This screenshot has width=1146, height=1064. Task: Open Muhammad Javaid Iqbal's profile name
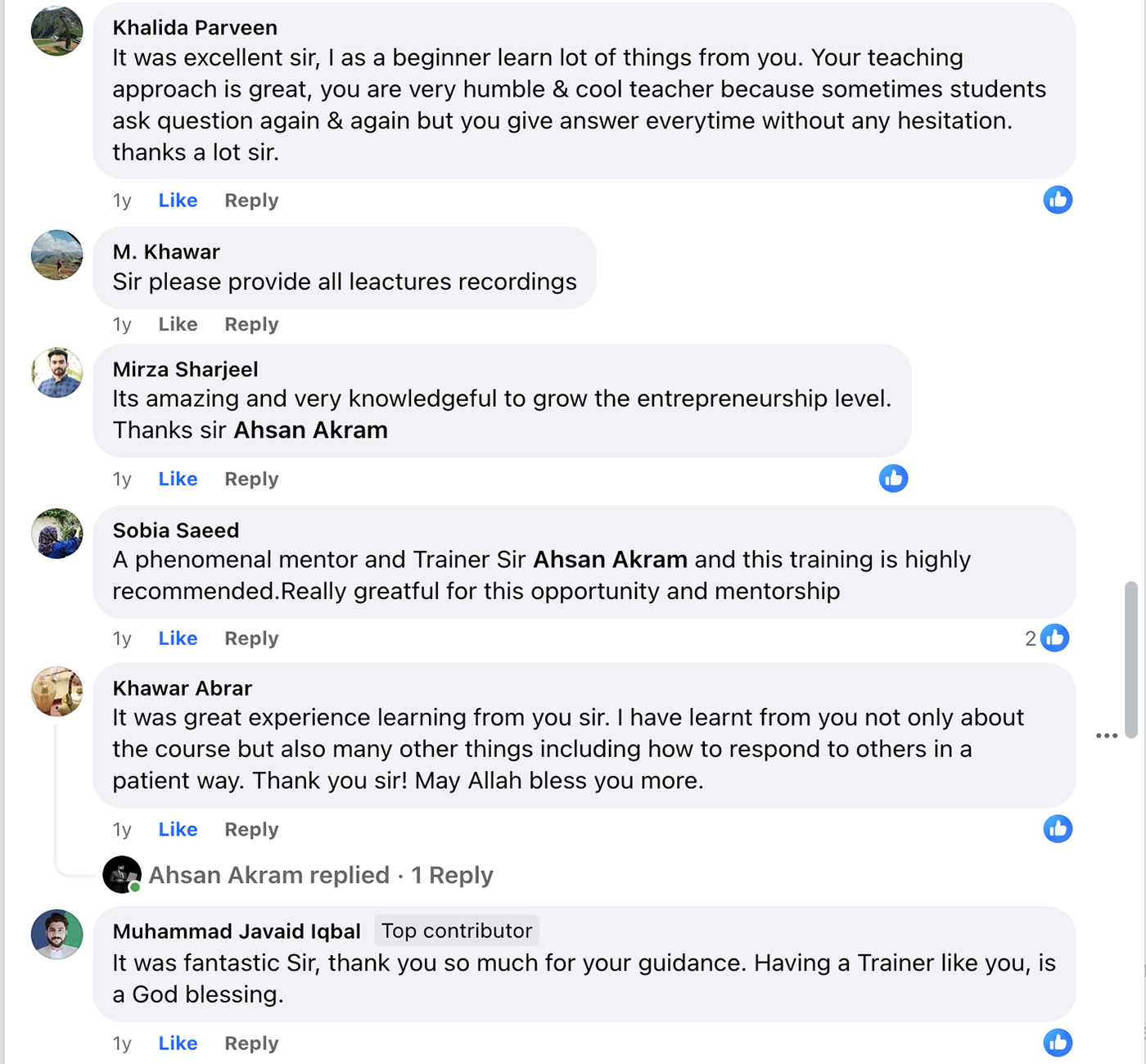[237, 931]
